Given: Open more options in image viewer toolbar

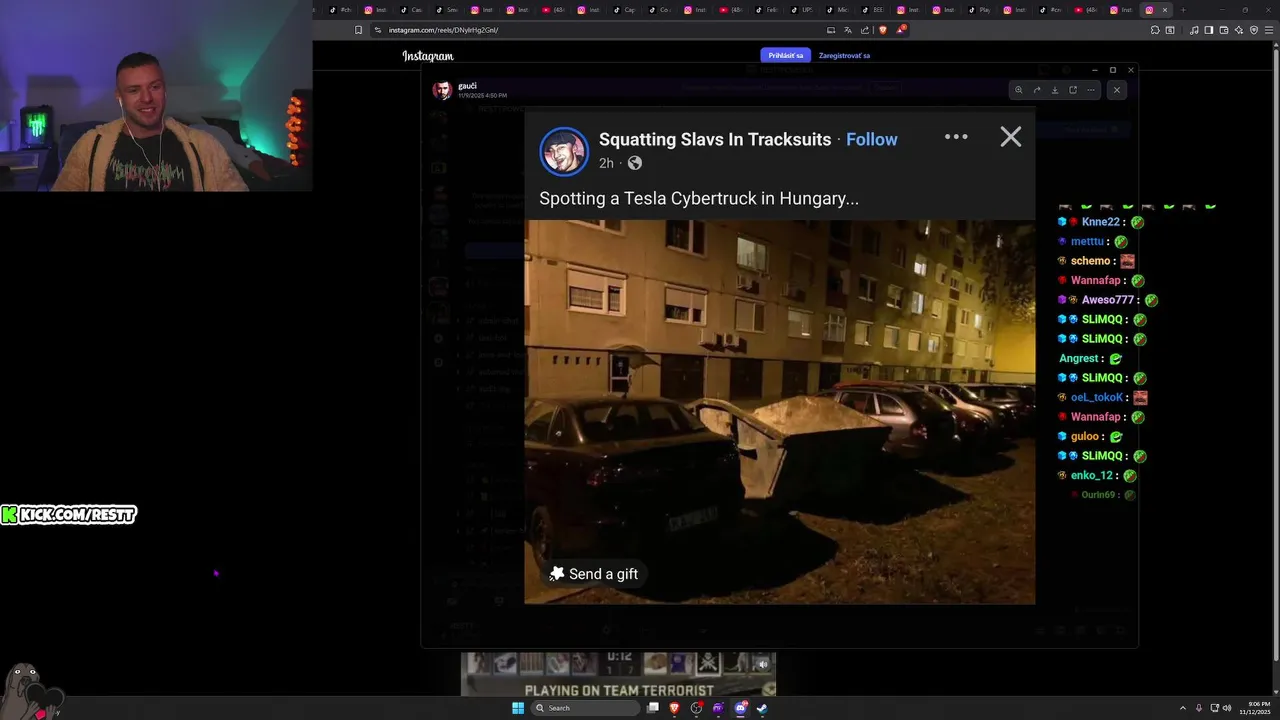Looking at the screenshot, I should pos(1091,90).
